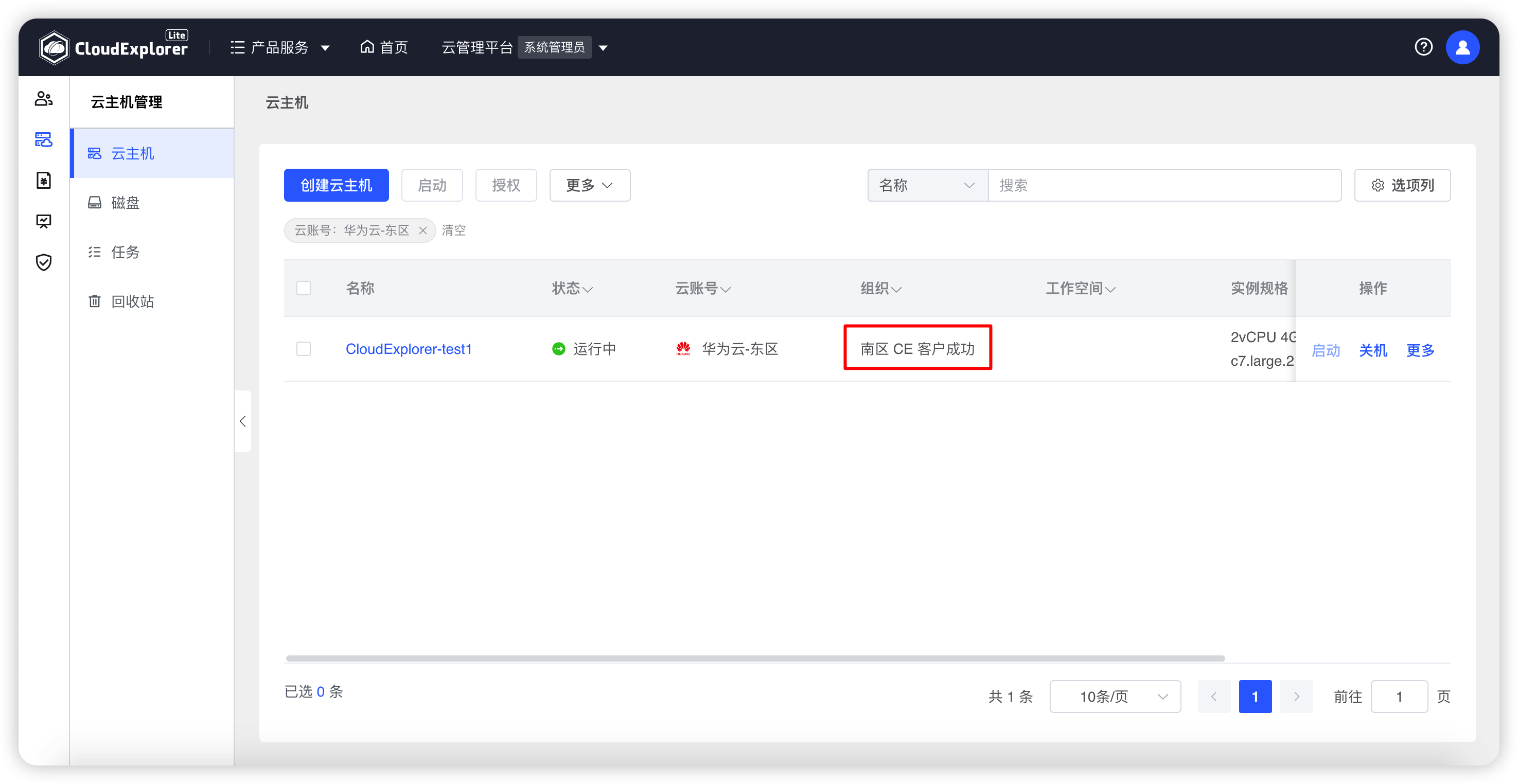Click the 启动 toolbar button
The image size is (1518, 784).
click(432, 186)
